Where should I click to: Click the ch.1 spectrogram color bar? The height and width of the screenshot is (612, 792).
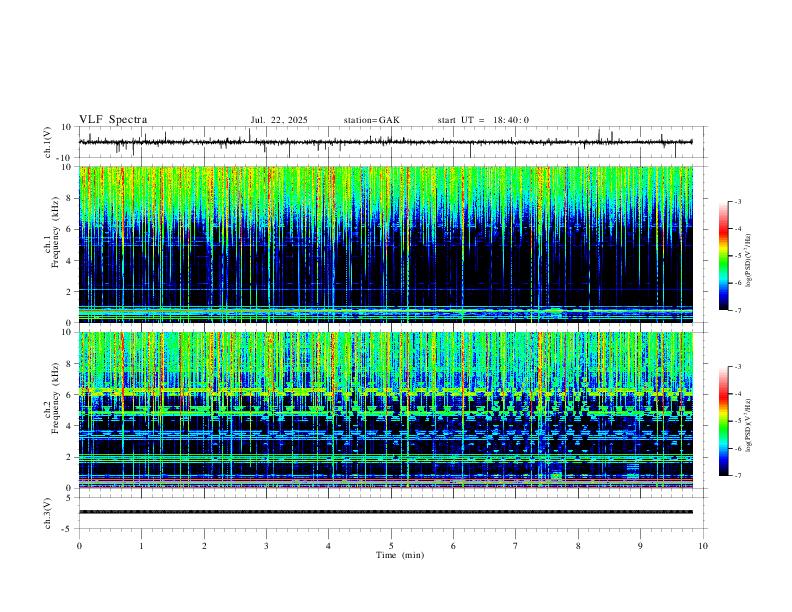724,256
